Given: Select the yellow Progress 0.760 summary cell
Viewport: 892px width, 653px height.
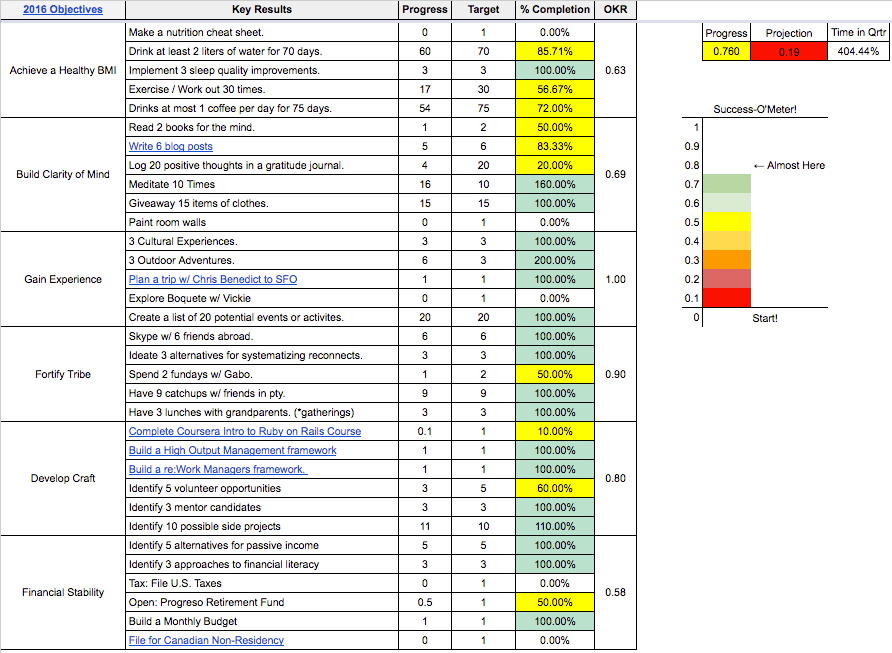Looking at the screenshot, I should [x=726, y=52].
